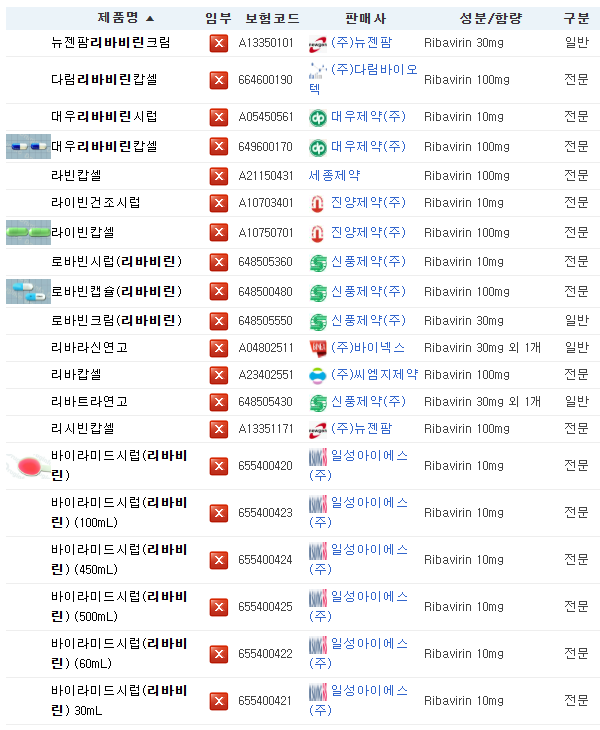Click red X icon for 리바캅셀
This screenshot has height=730, width=600.
[x=218, y=375]
